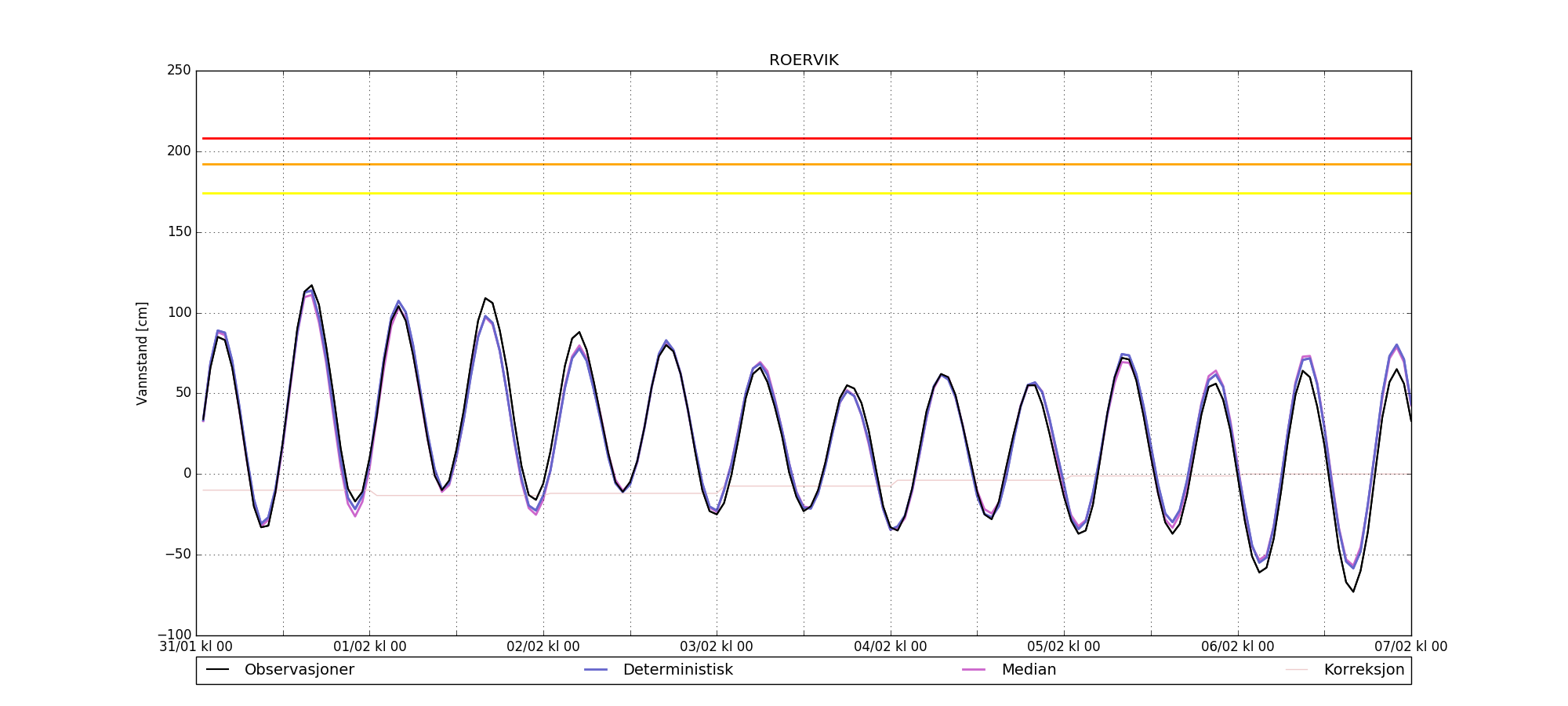Click the Vannstand [cm] y-axis label

pyautogui.click(x=142, y=353)
